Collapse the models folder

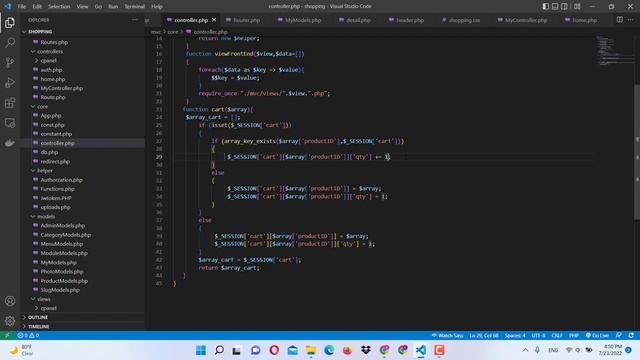click(46, 216)
